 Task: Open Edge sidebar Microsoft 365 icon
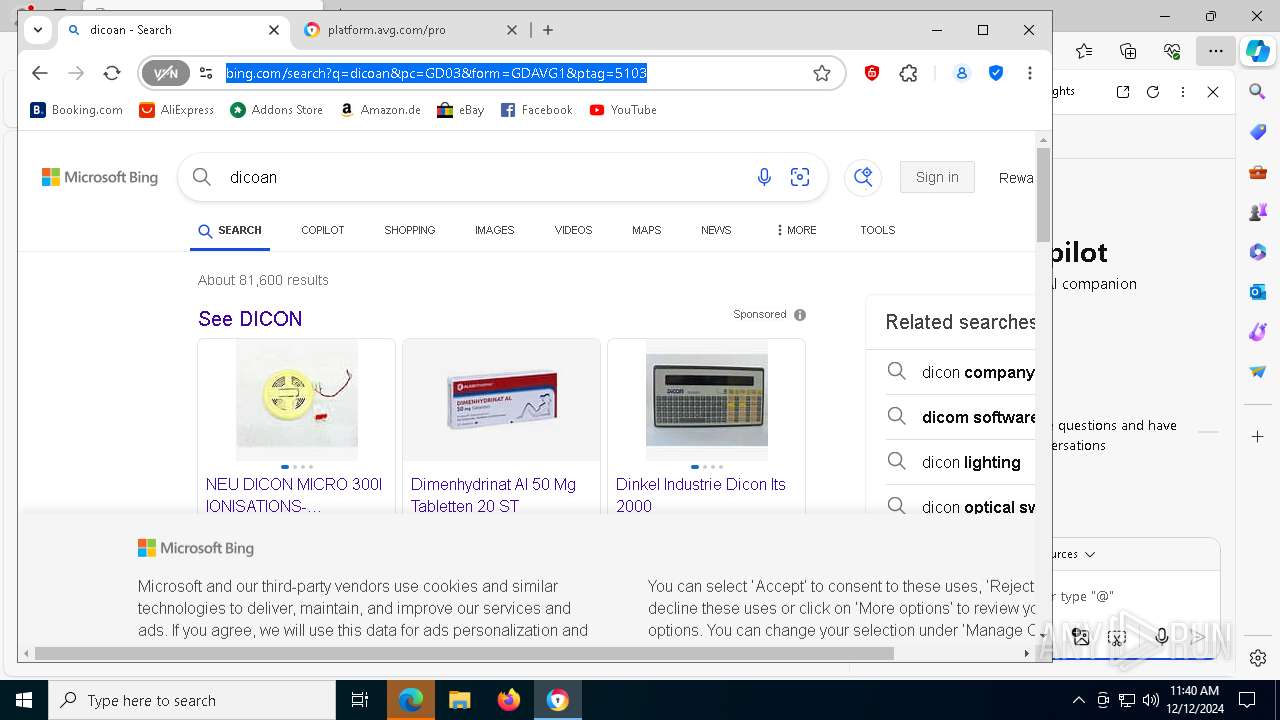click(x=1258, y=252)
